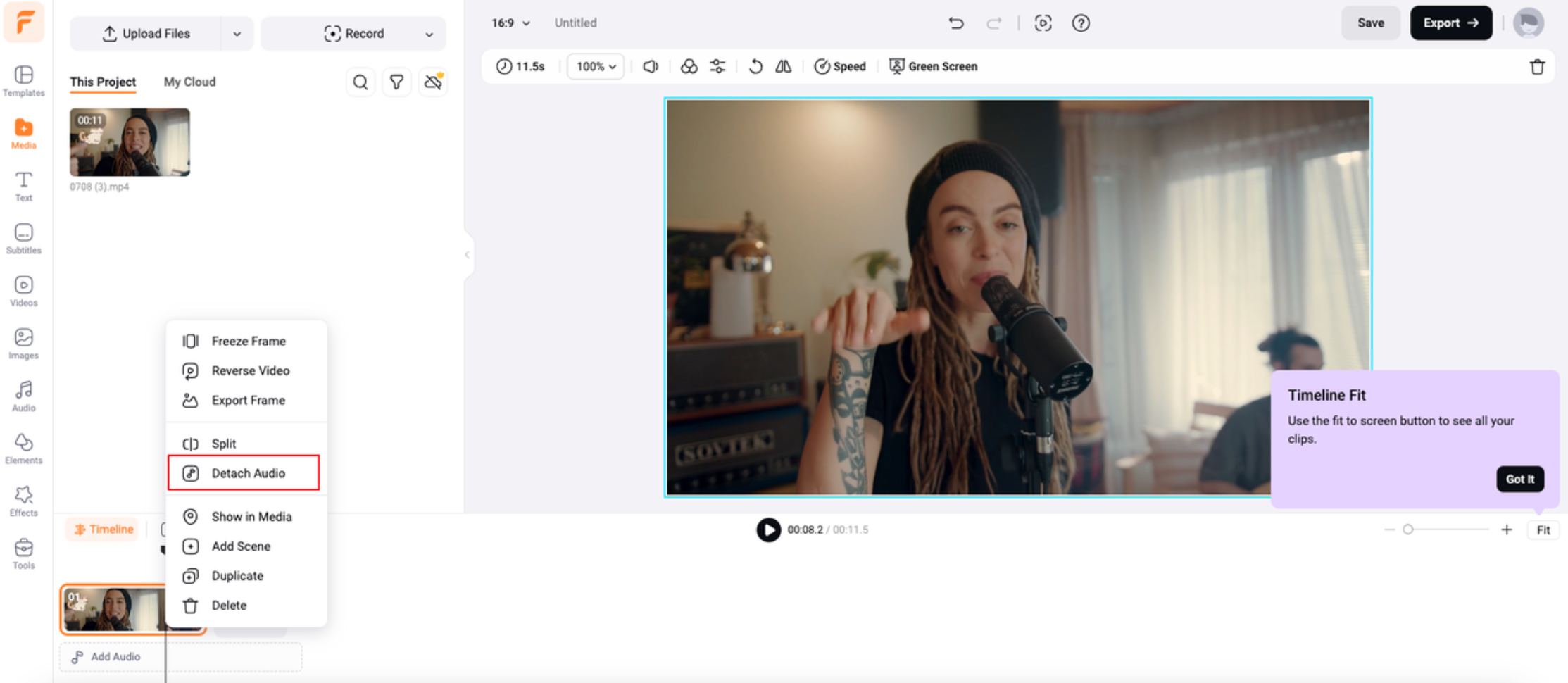Screen dimensions: 1568x683
Task: Open the Subtitles sidebar panel
Action: pos(24,238)
